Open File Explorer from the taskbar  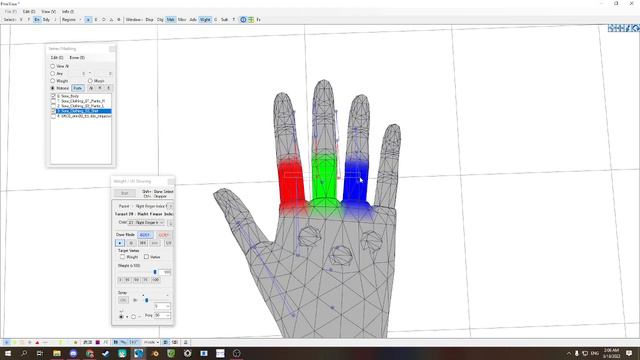coord(57,353)
